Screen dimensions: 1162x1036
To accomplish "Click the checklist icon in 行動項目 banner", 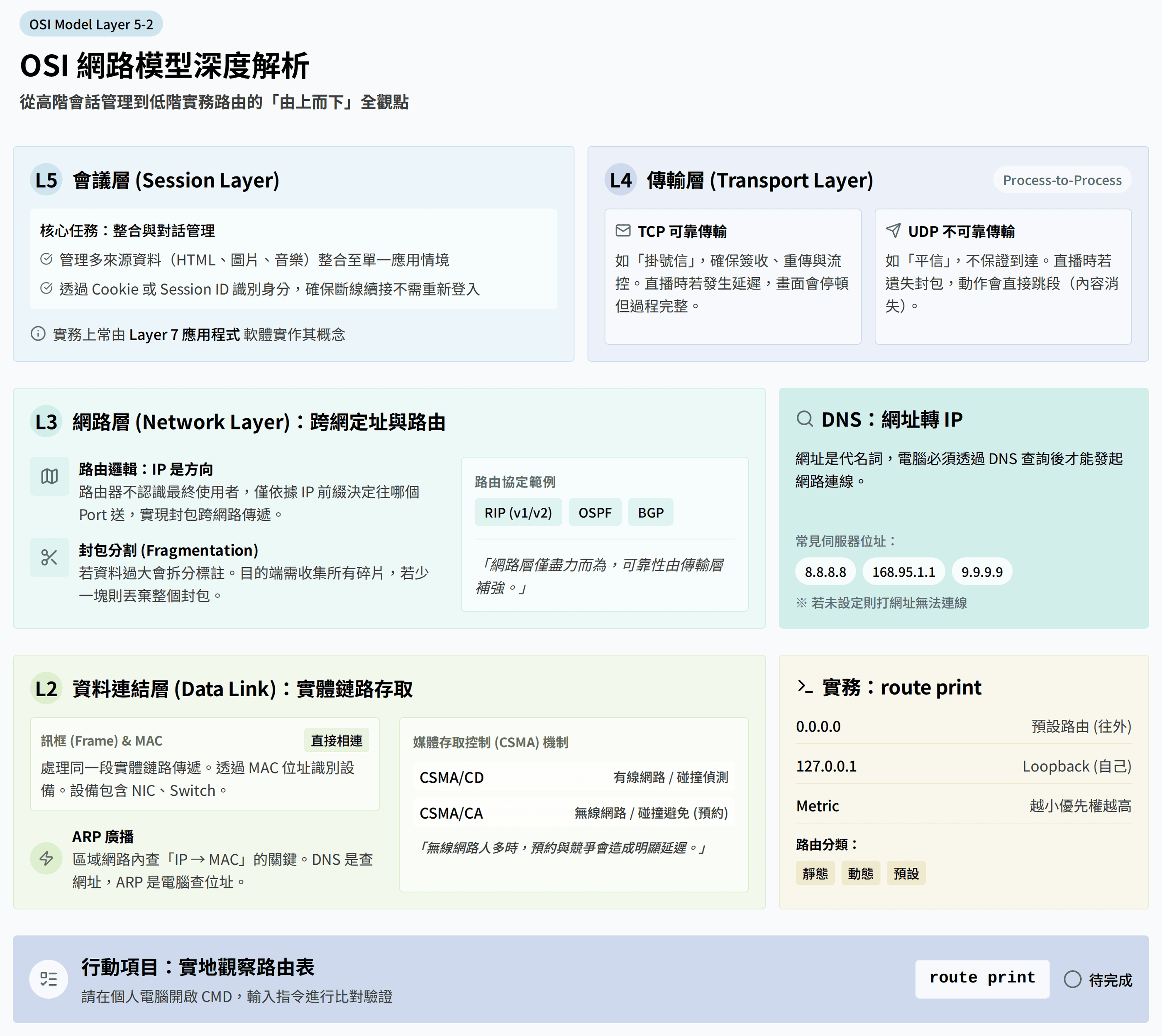I will pyautogui.click(x=49, y=979).
